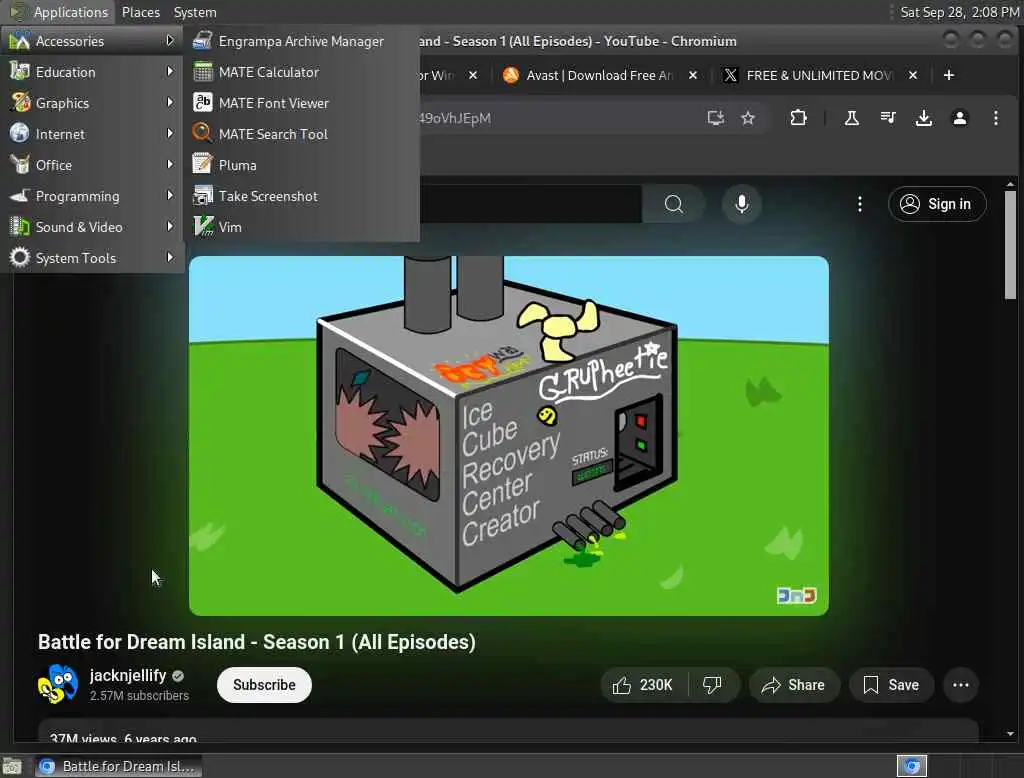Click the install app icon in address bar
This screenshot has height=778, width=1024.
(716, 118)
